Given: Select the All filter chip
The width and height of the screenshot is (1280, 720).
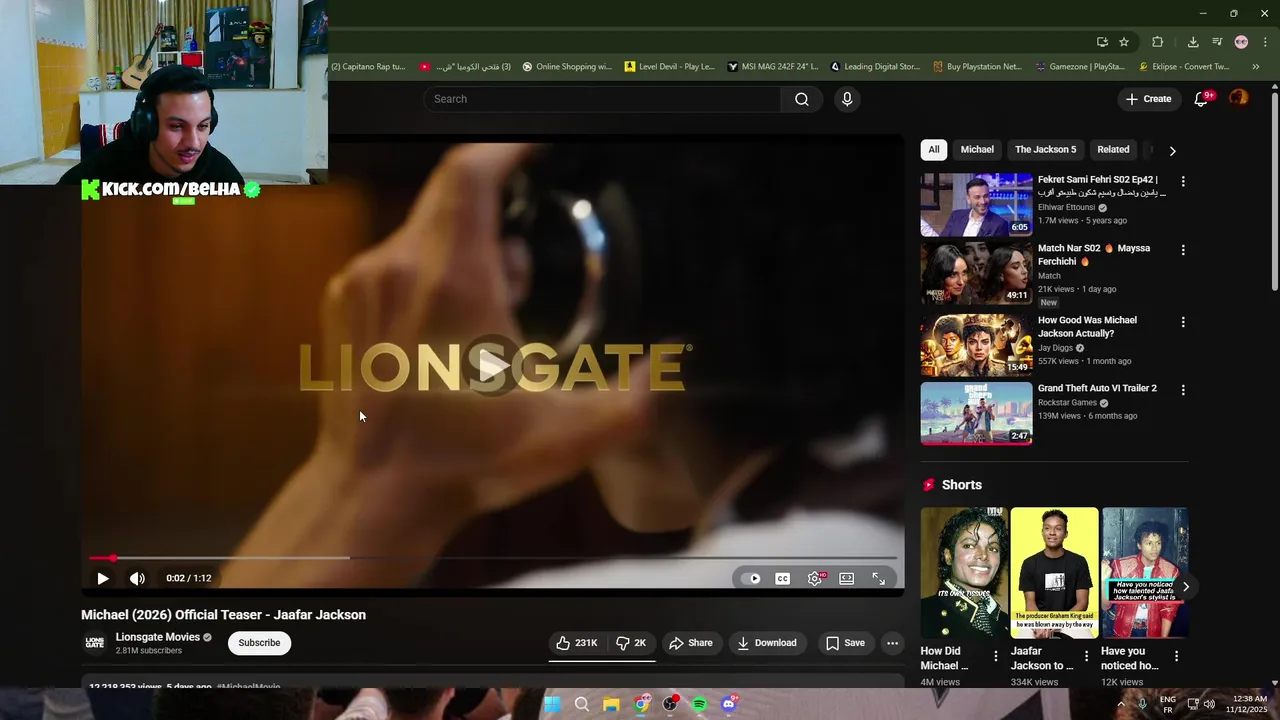Looking at the screenshot, I should click(933, 150).
